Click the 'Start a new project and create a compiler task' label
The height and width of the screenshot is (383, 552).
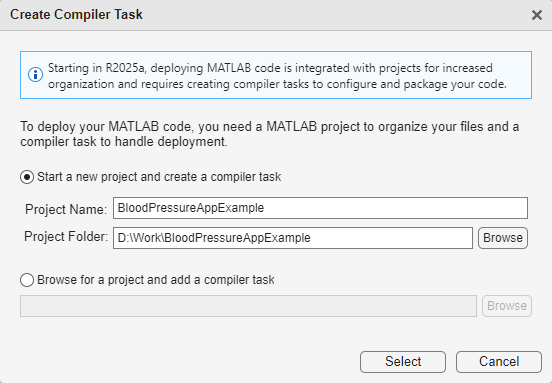(159, 177)
